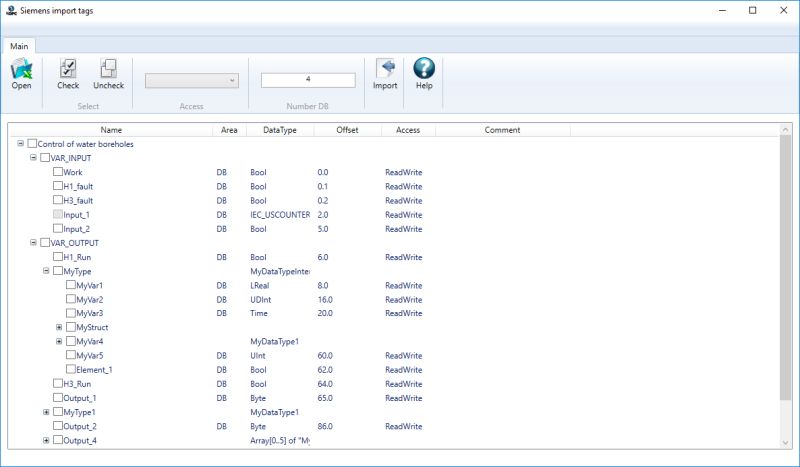Select the Input_1 row name
Image resolution: width=800 pixels, height=467 pixels.
click(76, 215)
